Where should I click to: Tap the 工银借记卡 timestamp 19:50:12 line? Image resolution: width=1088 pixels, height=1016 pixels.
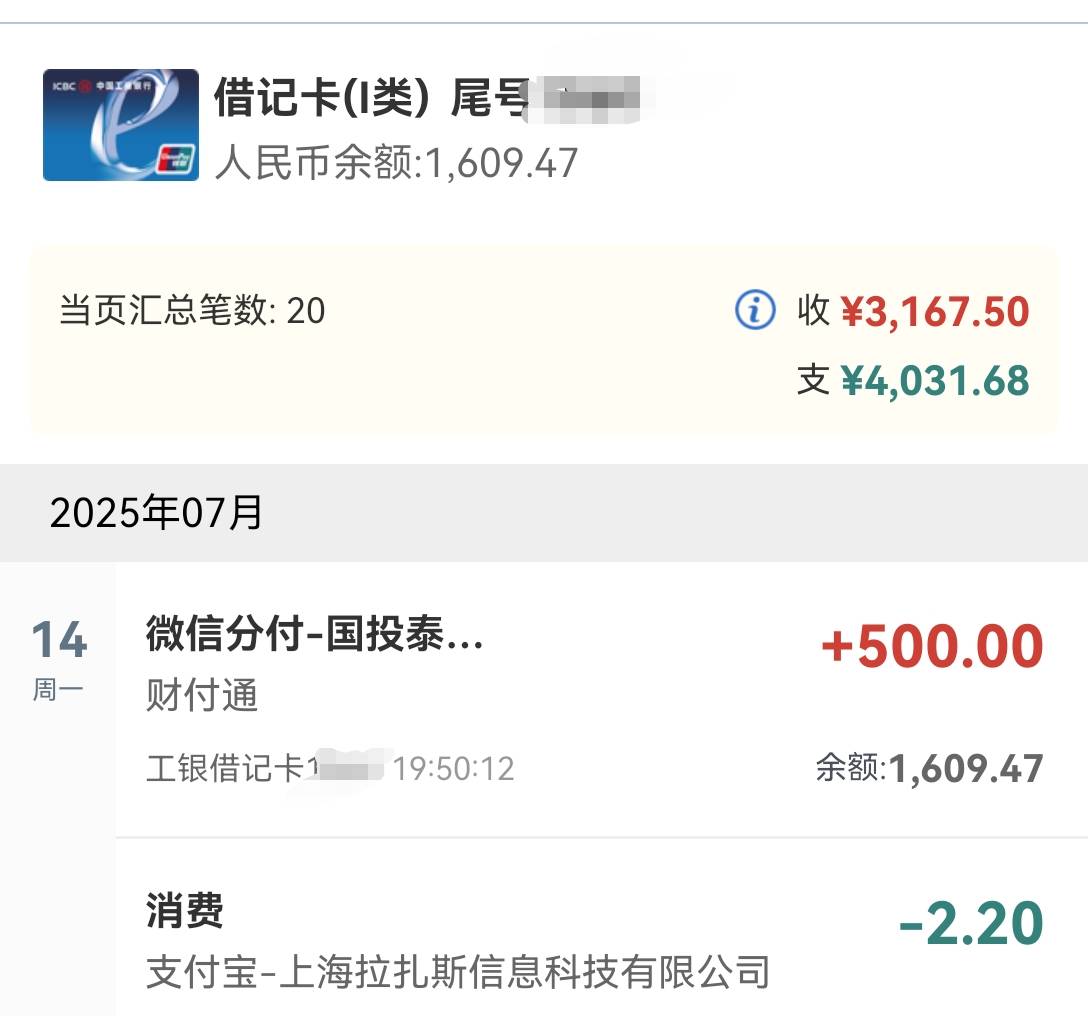pos(330,768)
